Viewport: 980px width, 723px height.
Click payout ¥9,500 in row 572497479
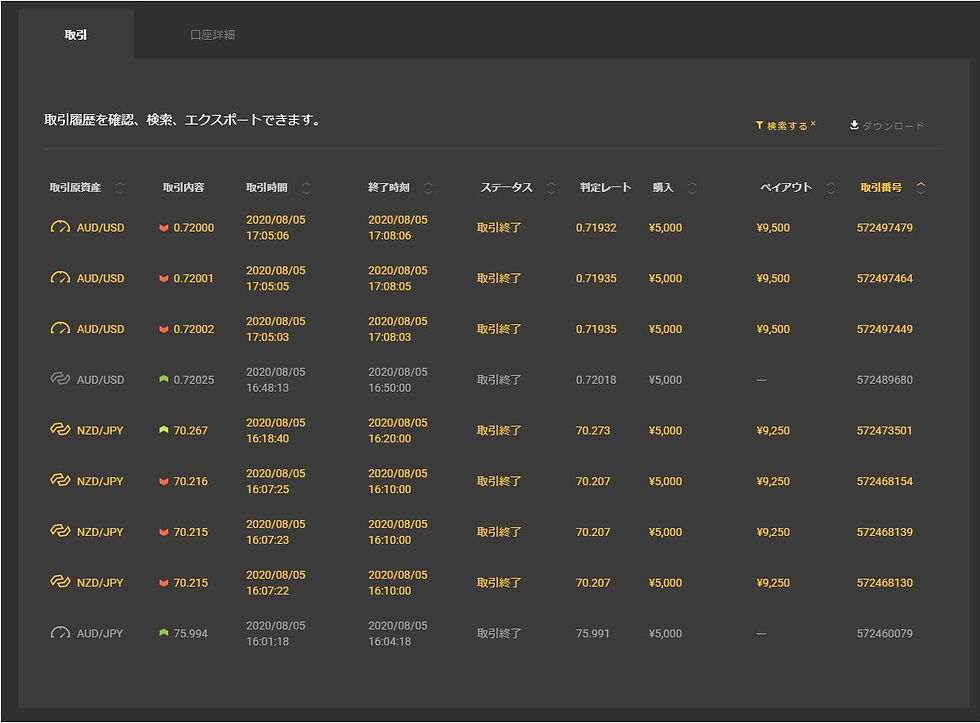tap(773, 227)
